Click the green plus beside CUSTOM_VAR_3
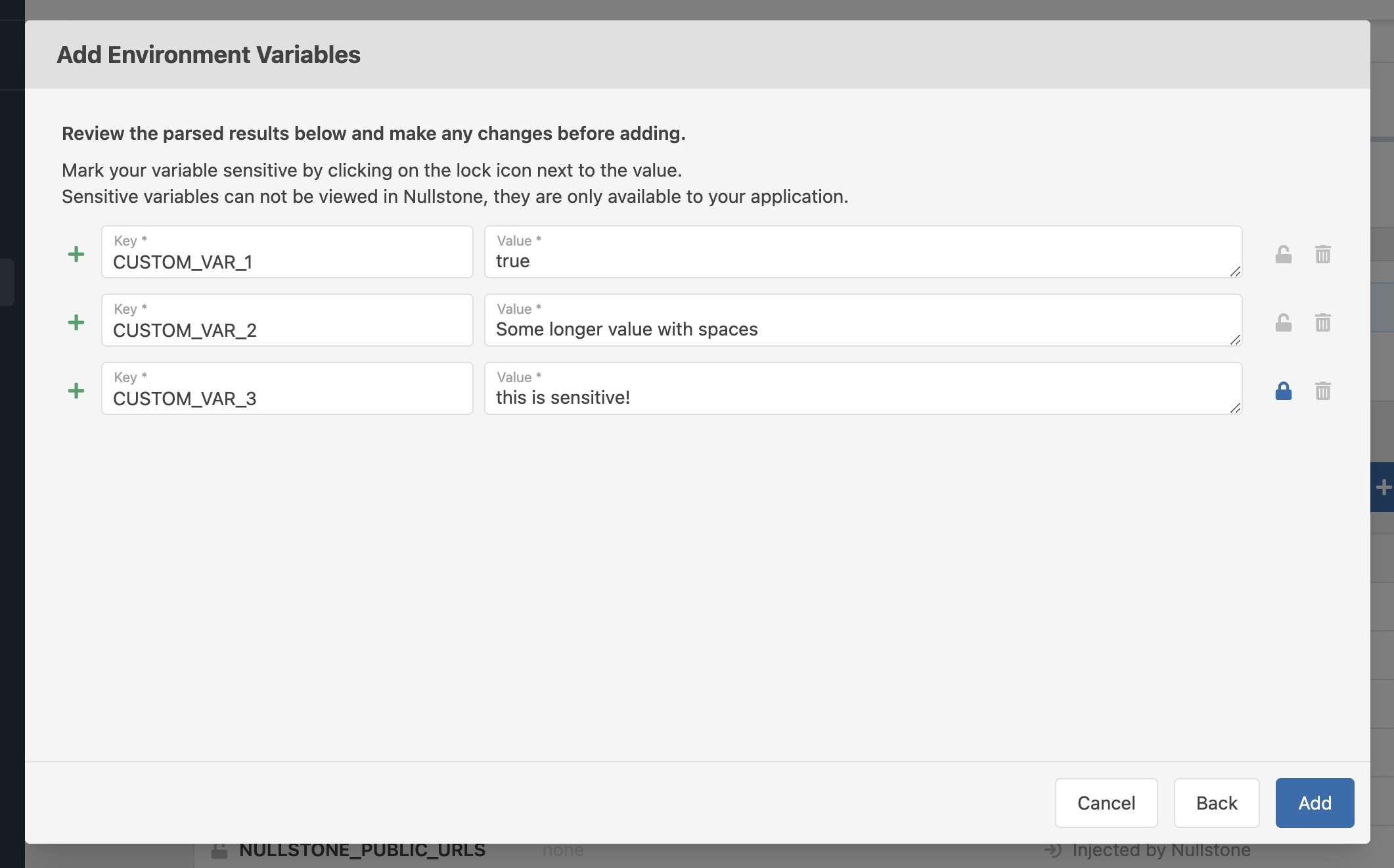This screenshot has width=1394, height=868. [77, 390]
